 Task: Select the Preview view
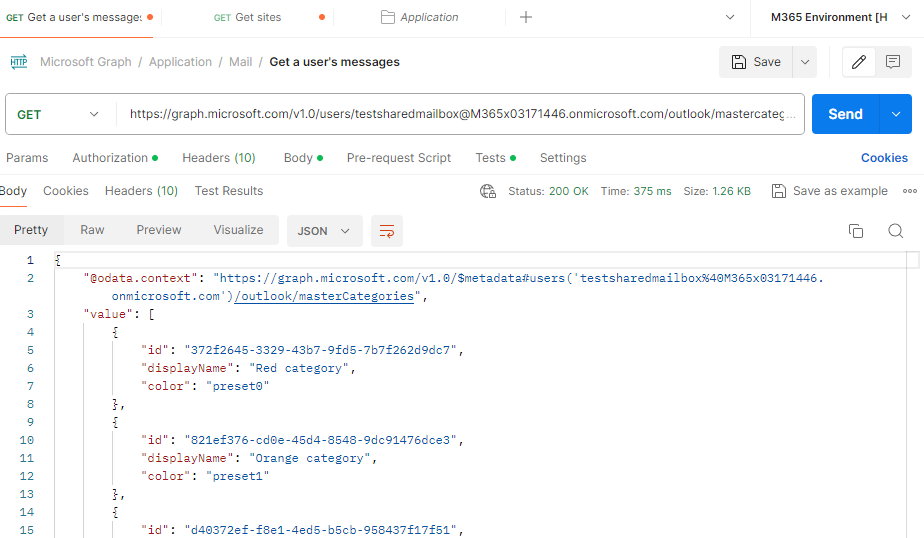click(x=159, y=230)
